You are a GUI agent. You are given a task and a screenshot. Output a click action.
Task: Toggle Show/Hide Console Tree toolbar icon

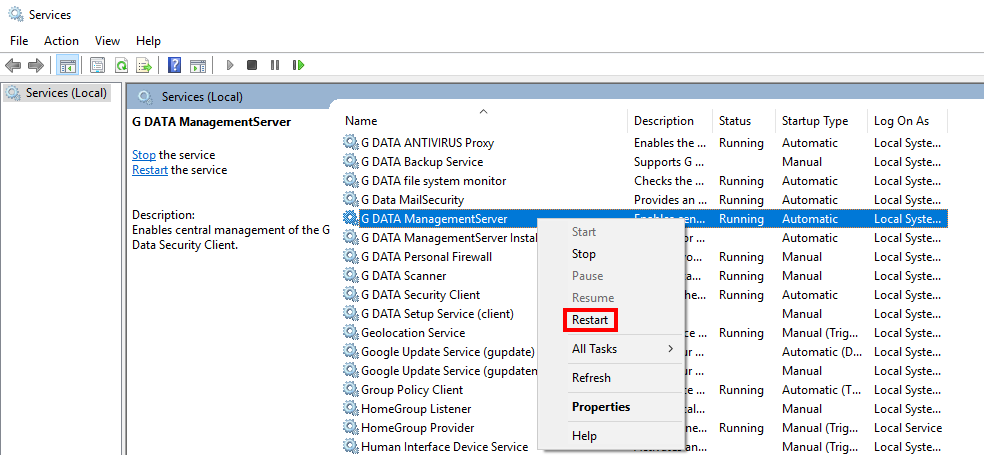(67, 65)
